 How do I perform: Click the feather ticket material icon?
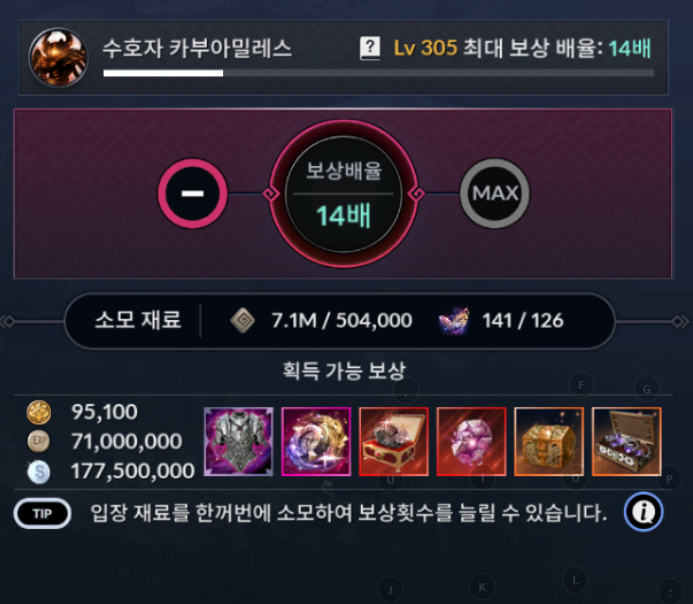454,320
